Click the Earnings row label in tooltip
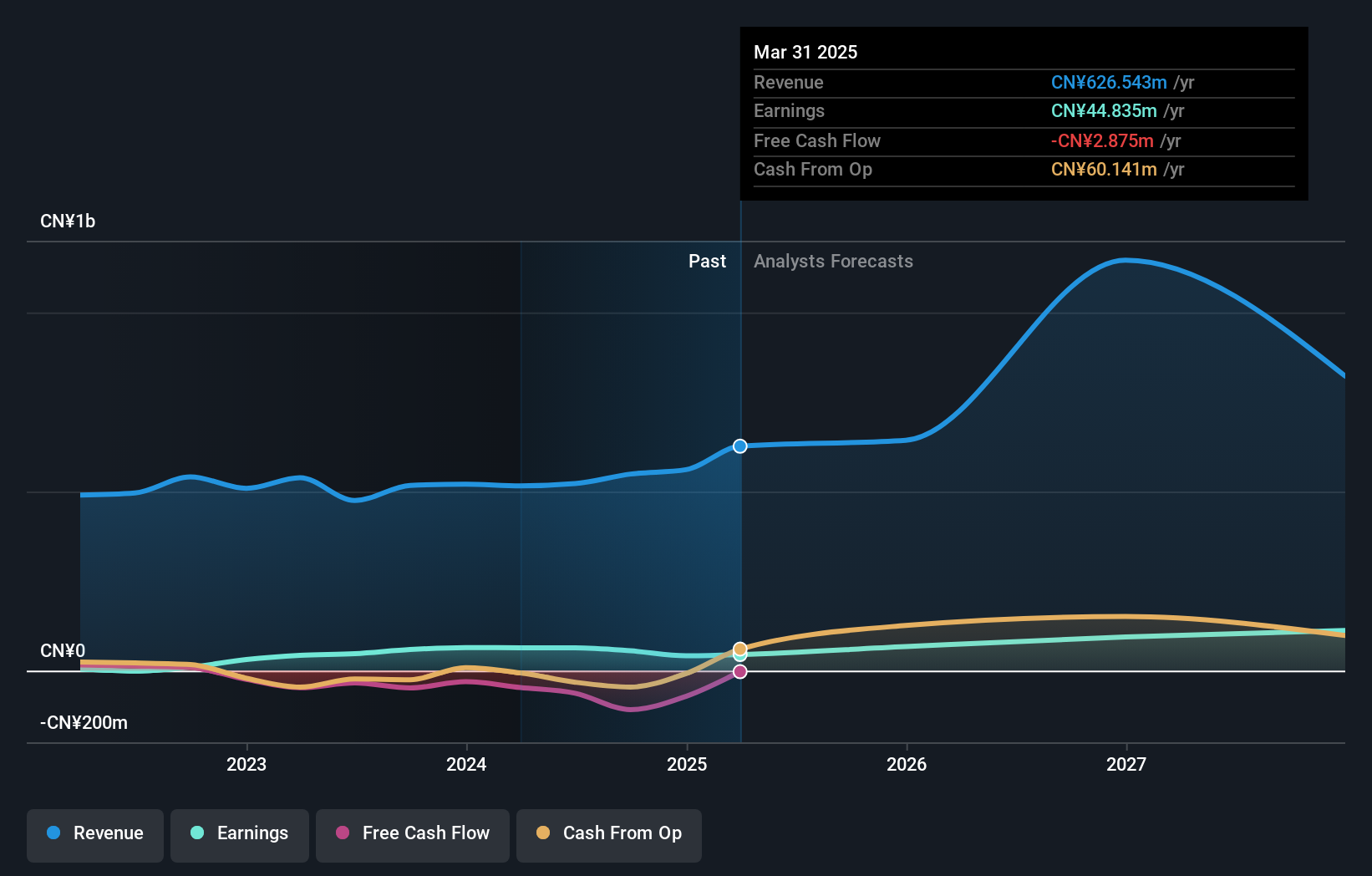Screen dimensions: 1372x876 [789, 111]
